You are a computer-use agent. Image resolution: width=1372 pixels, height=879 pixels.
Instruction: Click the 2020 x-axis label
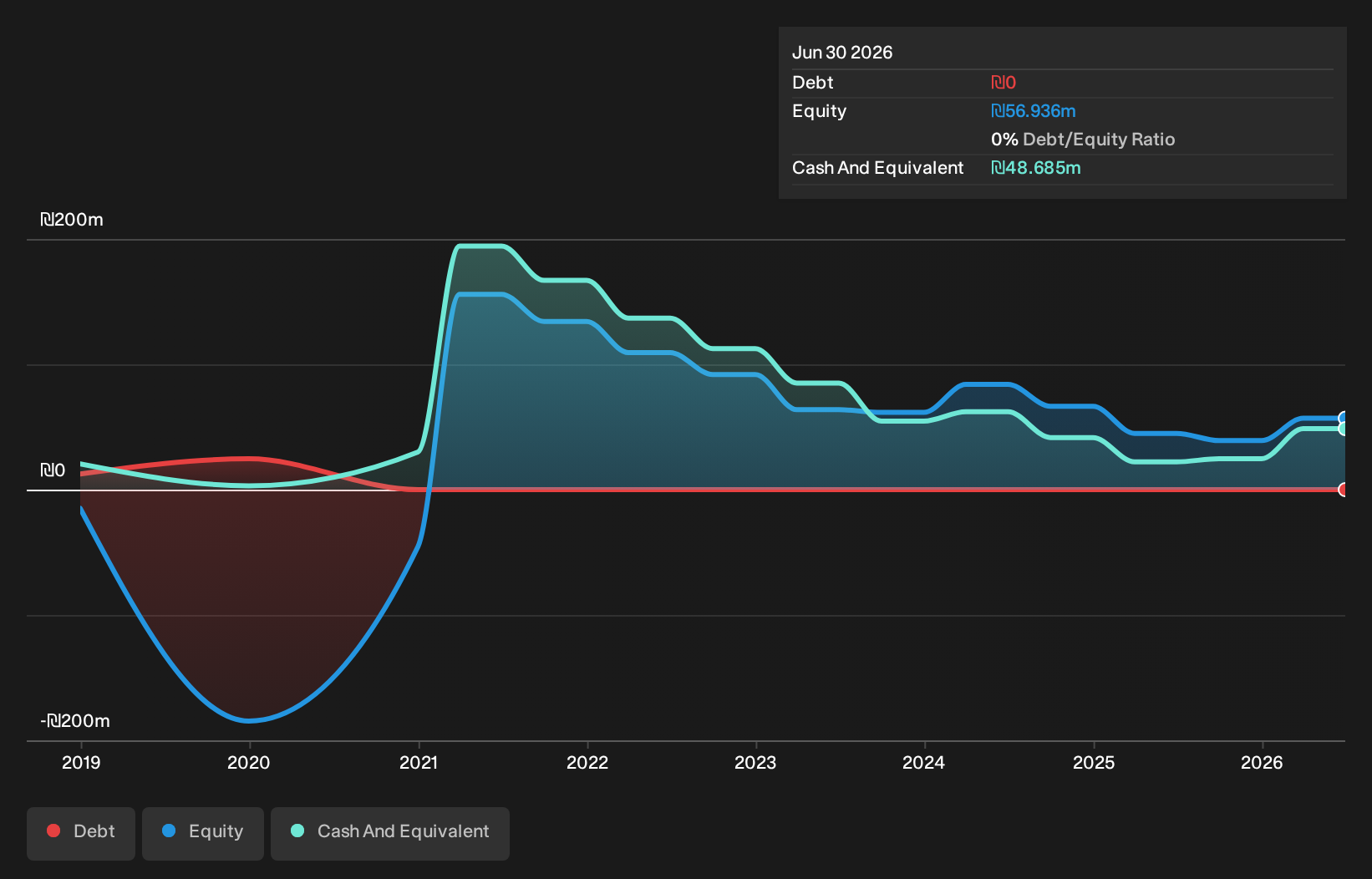point(249,762)
